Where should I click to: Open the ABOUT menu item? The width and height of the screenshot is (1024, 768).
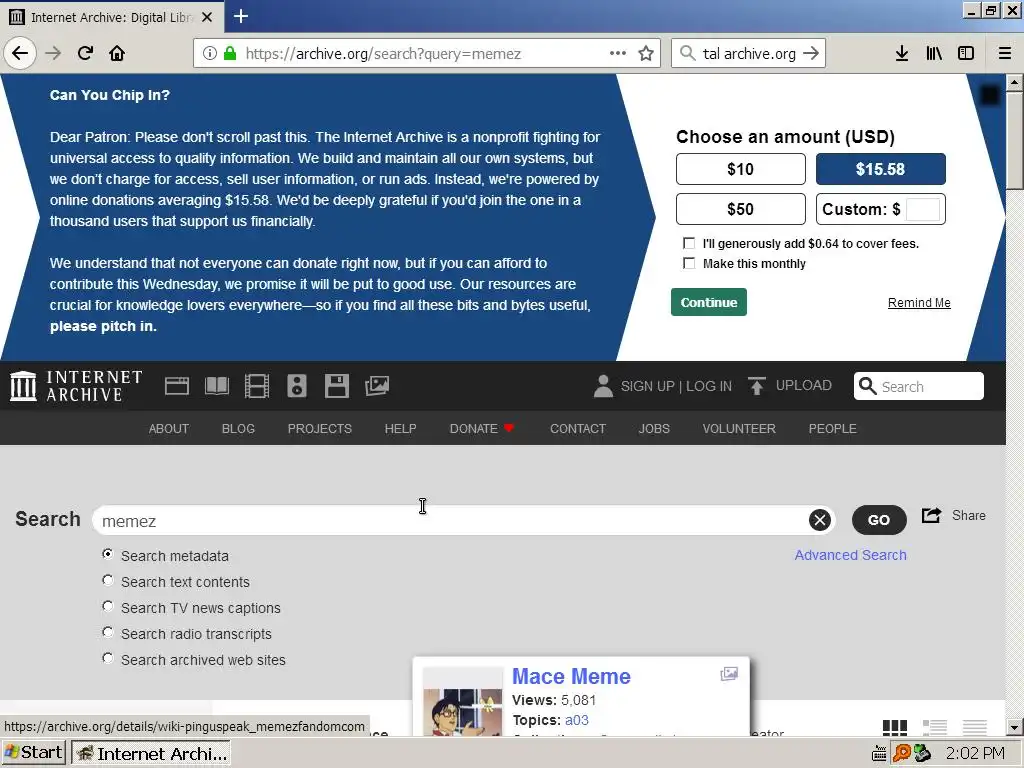[x=168, y=428]
